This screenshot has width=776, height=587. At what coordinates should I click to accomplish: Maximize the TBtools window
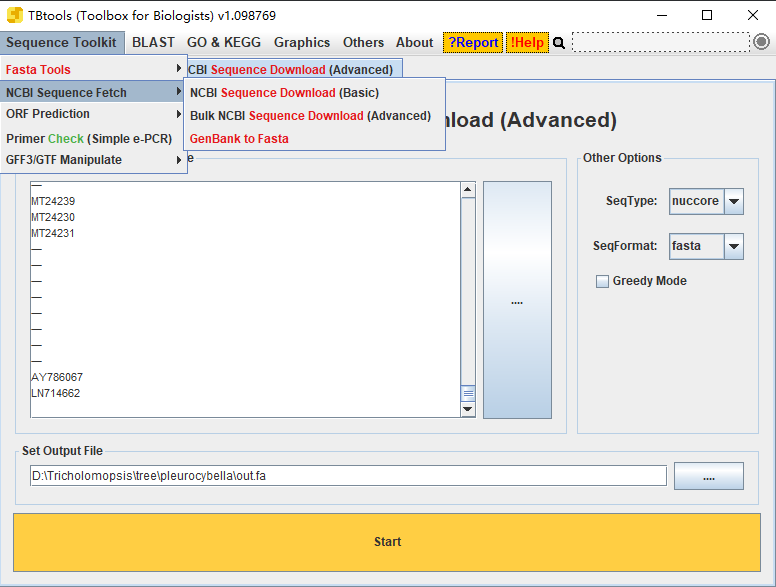tap(707, 15)
